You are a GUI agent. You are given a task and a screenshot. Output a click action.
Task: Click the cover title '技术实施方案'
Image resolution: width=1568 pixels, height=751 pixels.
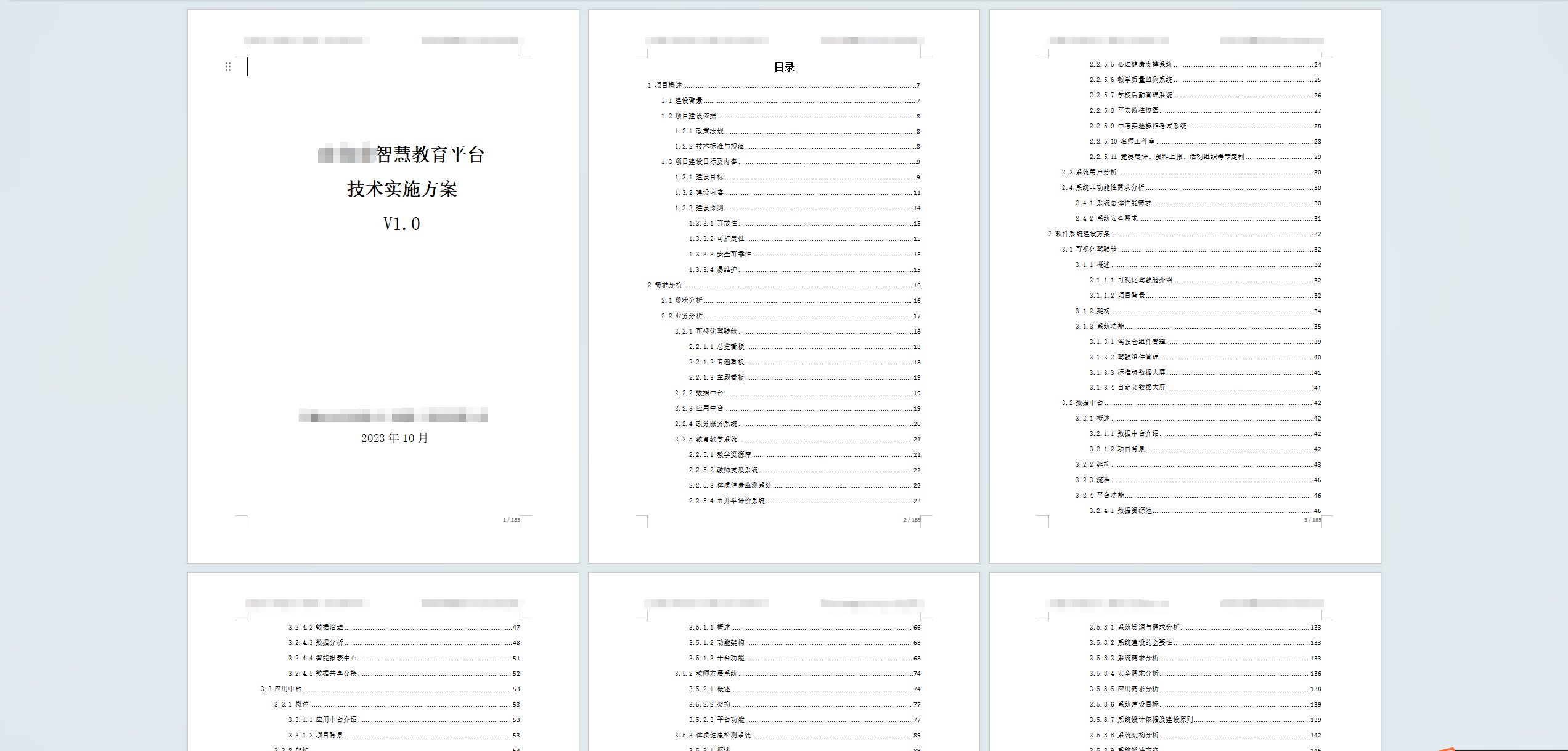[402, 189]
